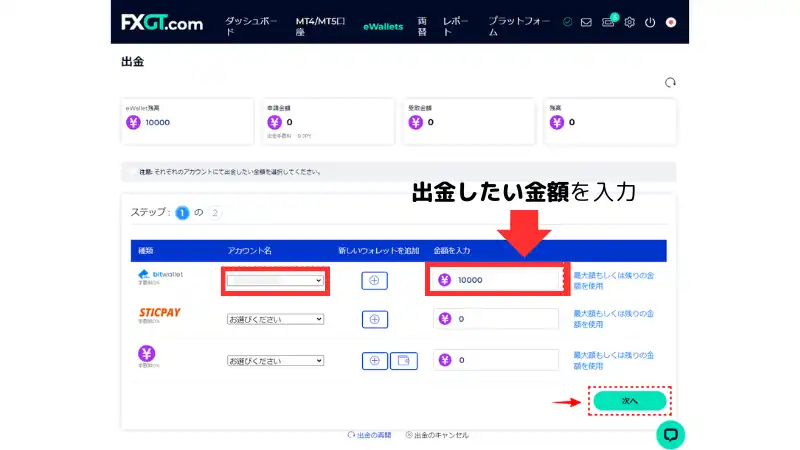Add new wallet for bitwallet row
The image size is (800, 450).
point(374,281)
